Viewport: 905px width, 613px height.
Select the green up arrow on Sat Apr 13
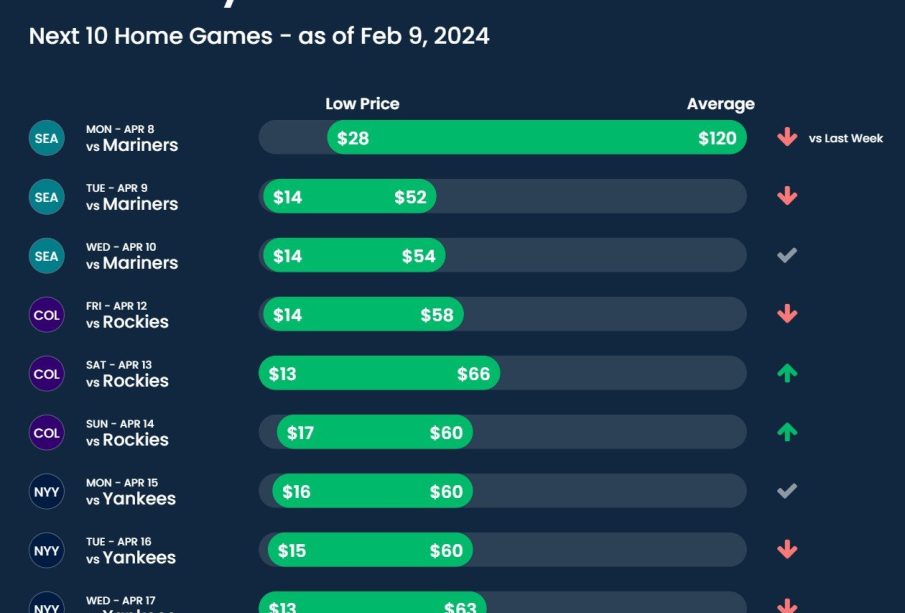(x=787, y=373)
